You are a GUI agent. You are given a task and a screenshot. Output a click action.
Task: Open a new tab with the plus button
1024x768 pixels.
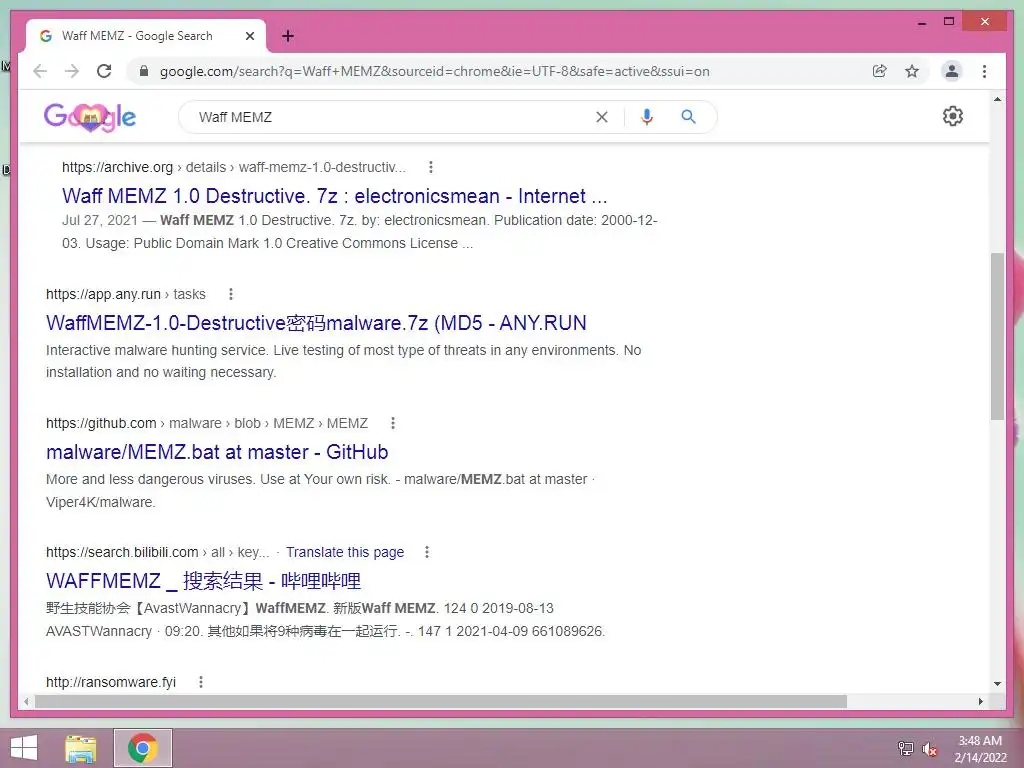pos(288,36)
